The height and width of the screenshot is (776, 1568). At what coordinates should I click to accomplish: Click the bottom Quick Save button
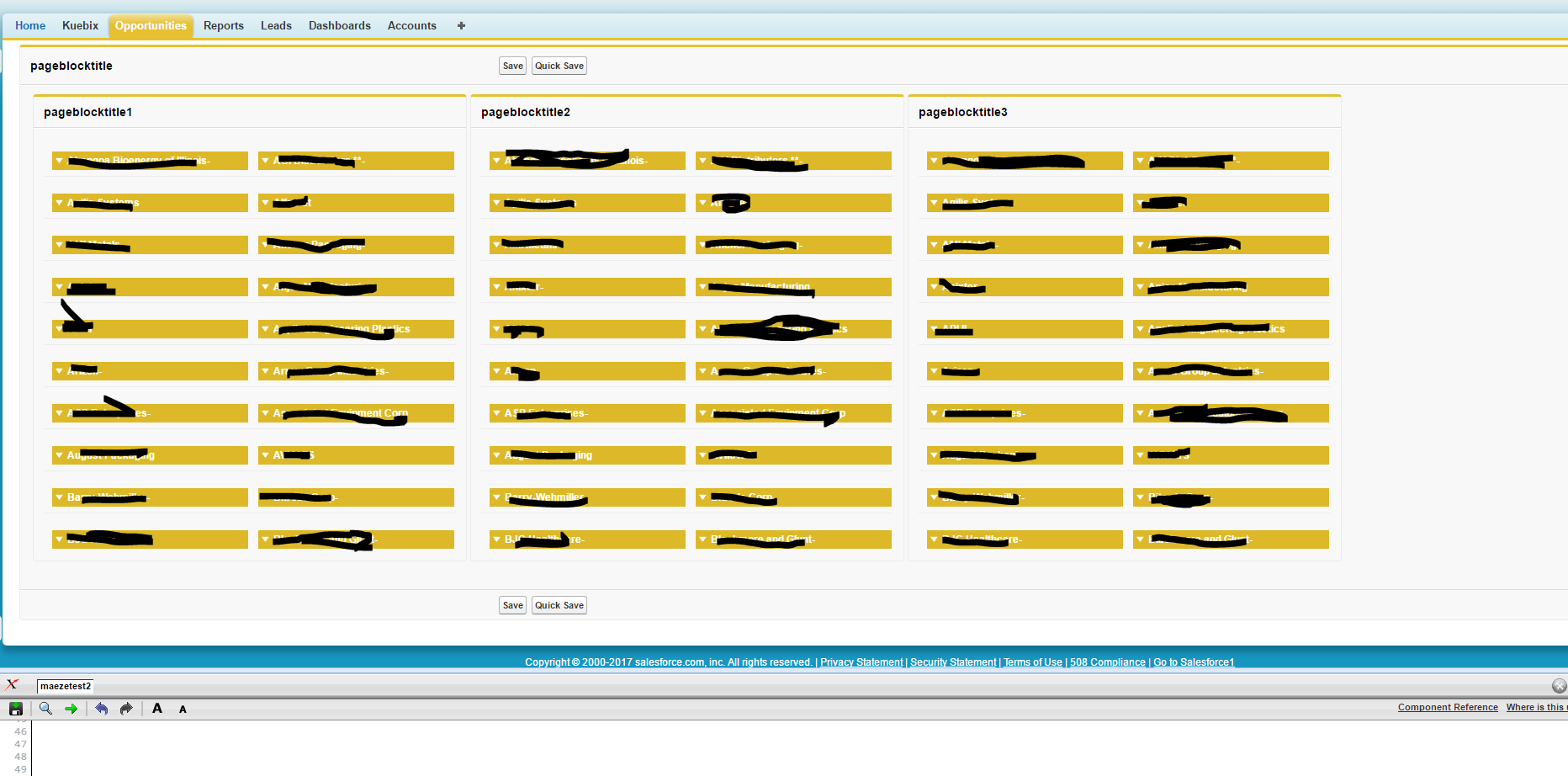559,605
